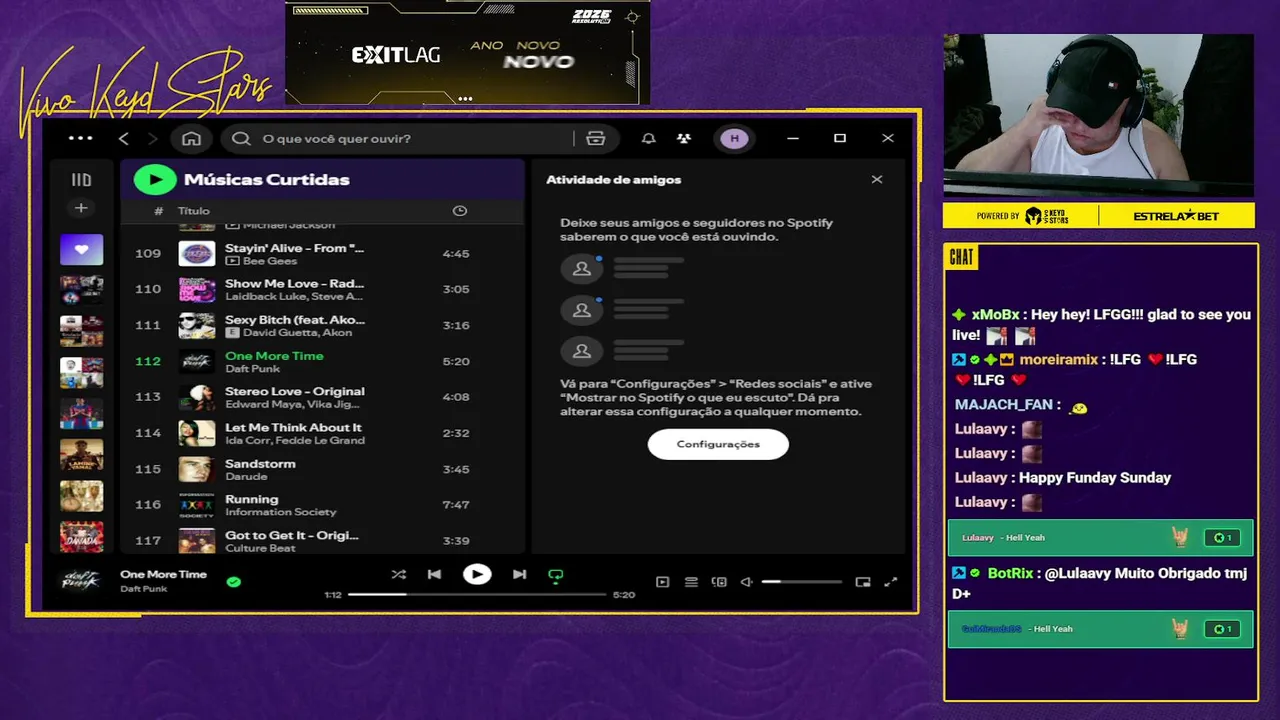Toggle the green liked checkmark for One More Time
1280x720 pixels.
pos(234,581)
